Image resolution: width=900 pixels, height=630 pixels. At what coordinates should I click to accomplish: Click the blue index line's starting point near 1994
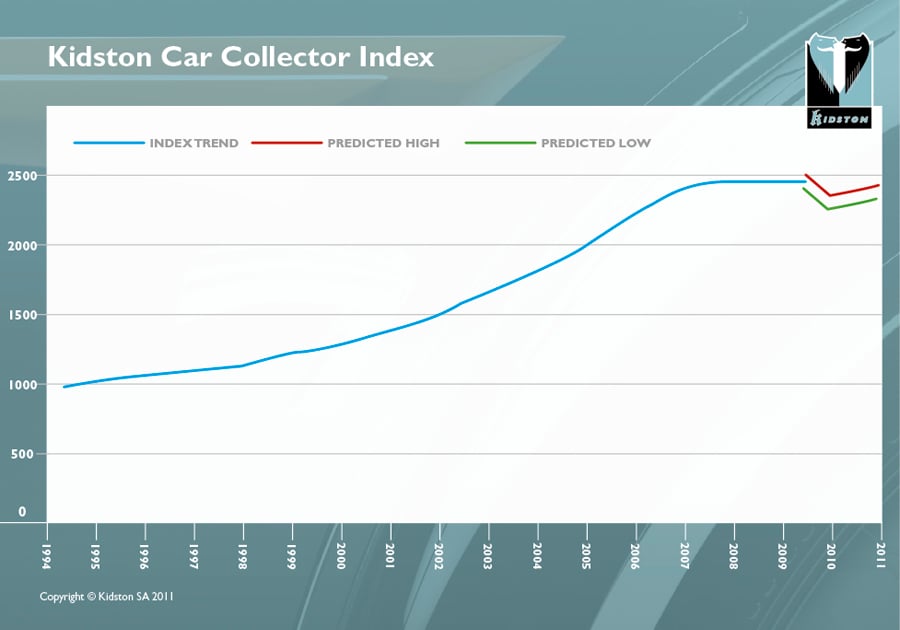(x=64, y=387)
